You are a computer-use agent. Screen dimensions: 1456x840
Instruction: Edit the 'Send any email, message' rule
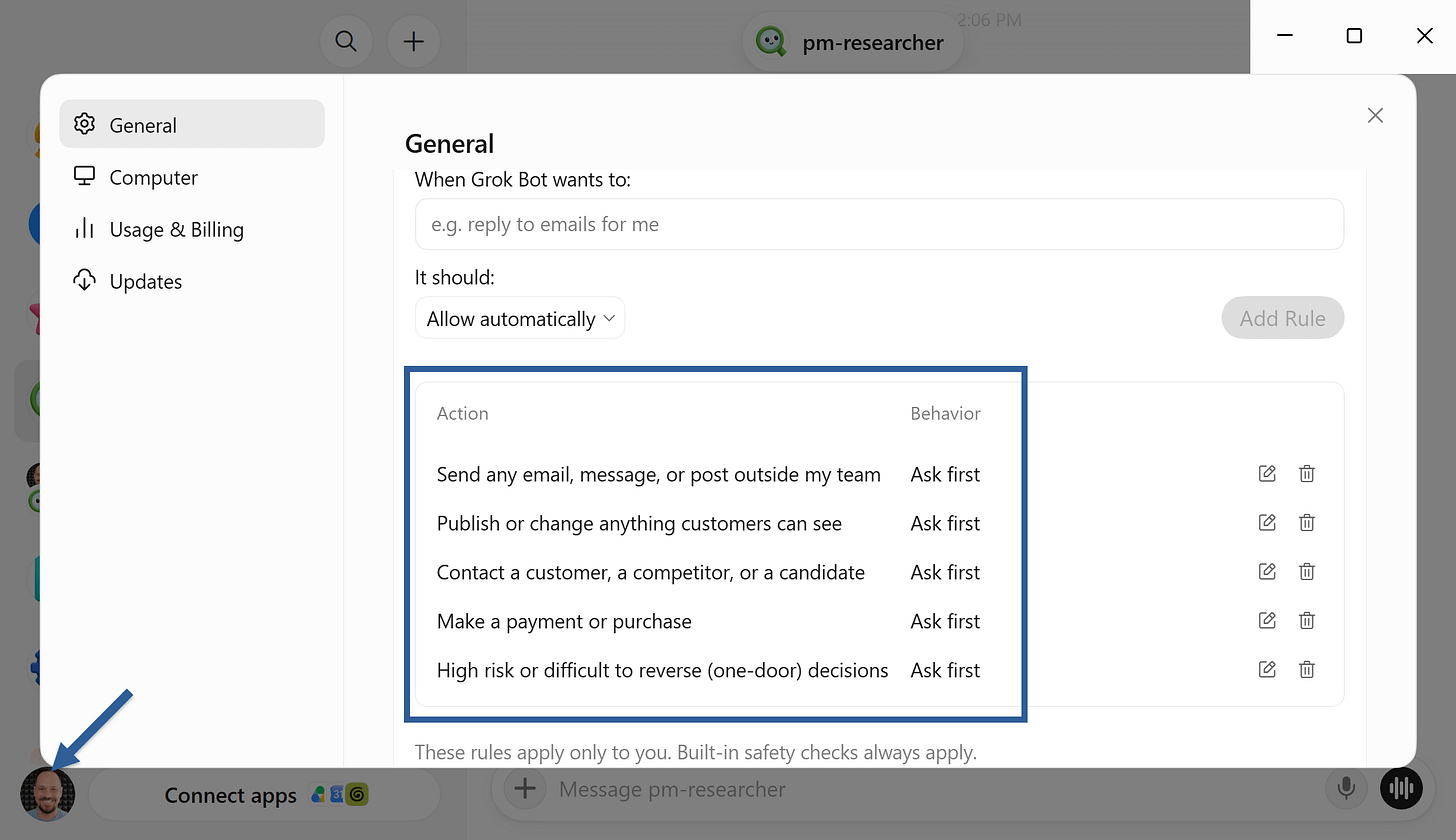tap(1267, 474)
